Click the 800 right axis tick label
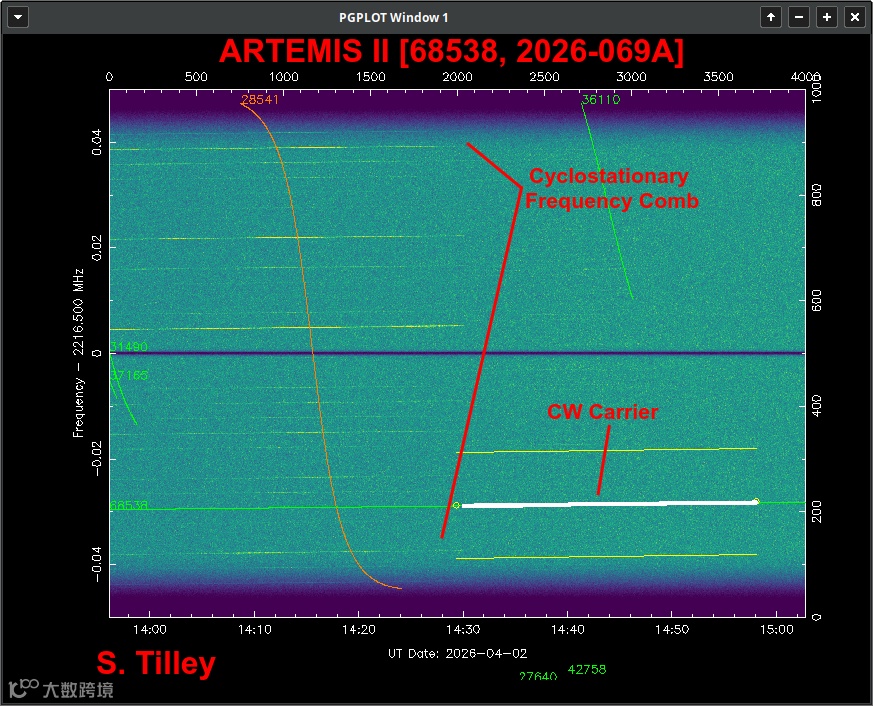The image size is (873, 706). click(x=816, y=195)
